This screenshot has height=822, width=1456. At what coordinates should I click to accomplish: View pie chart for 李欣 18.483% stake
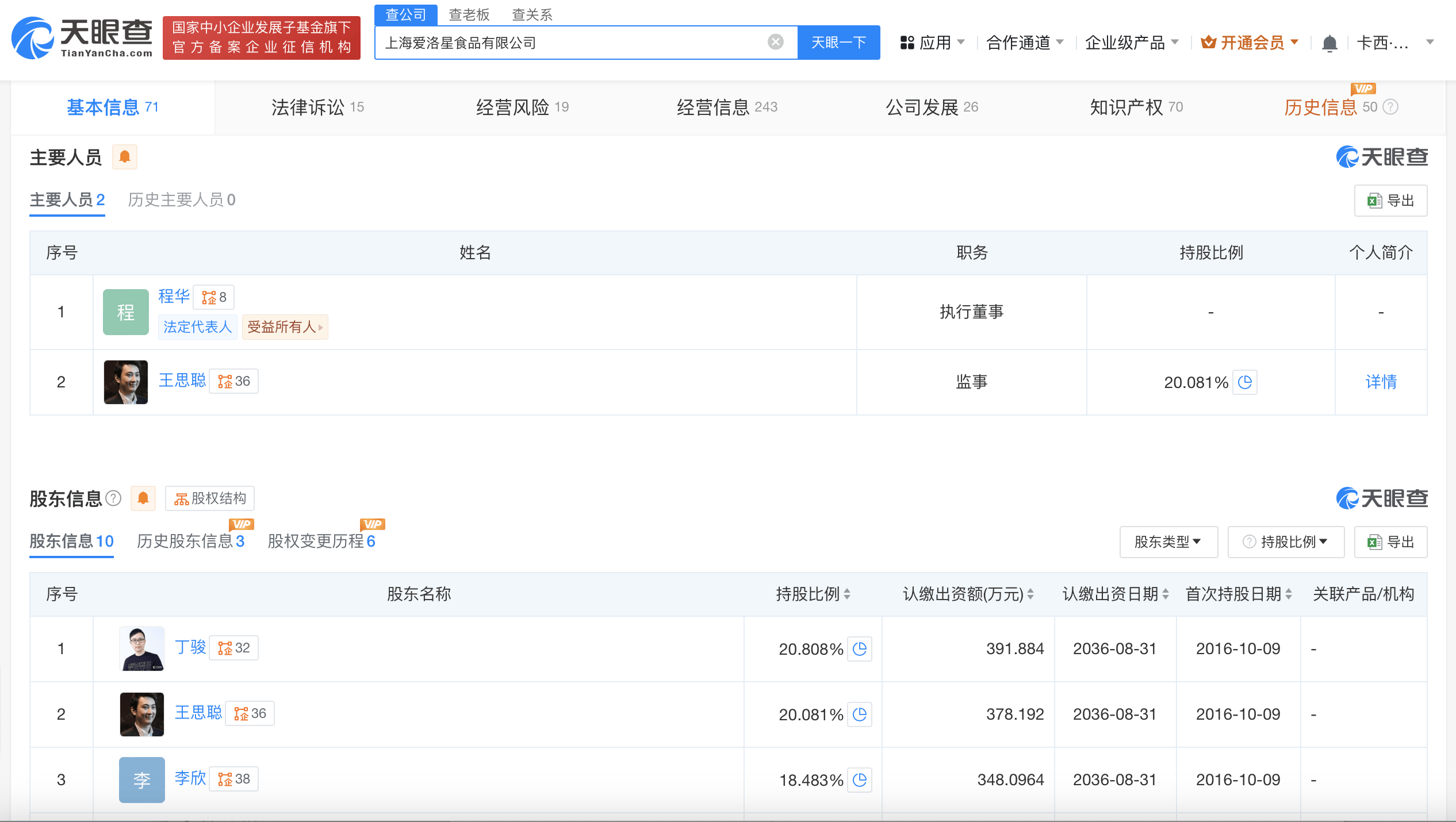pos(860,780)
